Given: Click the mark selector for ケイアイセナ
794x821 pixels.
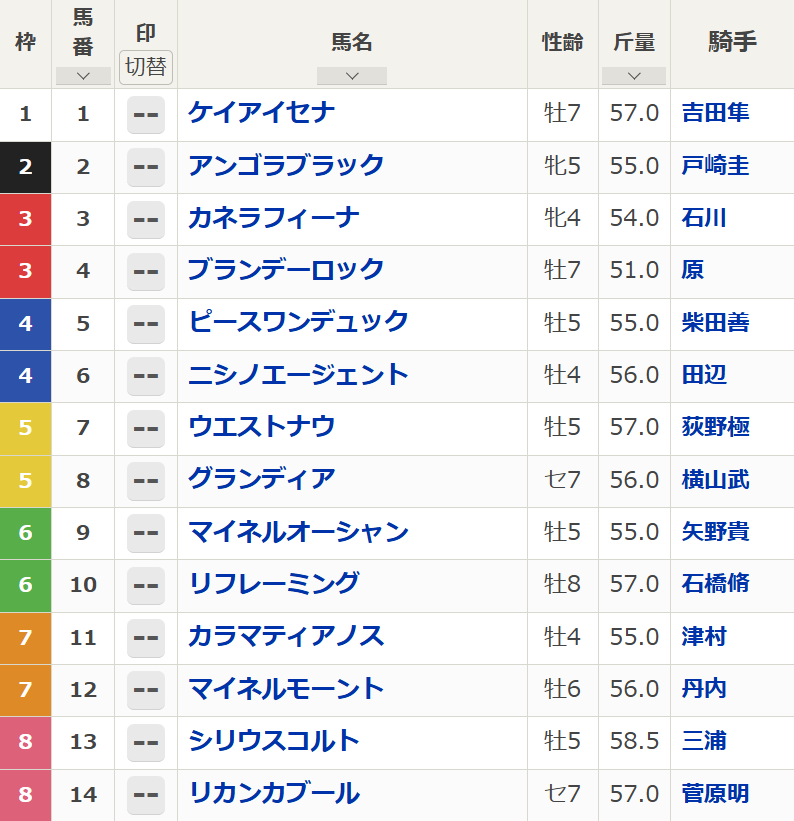Looking at the screenshot, I should [146, 114].
